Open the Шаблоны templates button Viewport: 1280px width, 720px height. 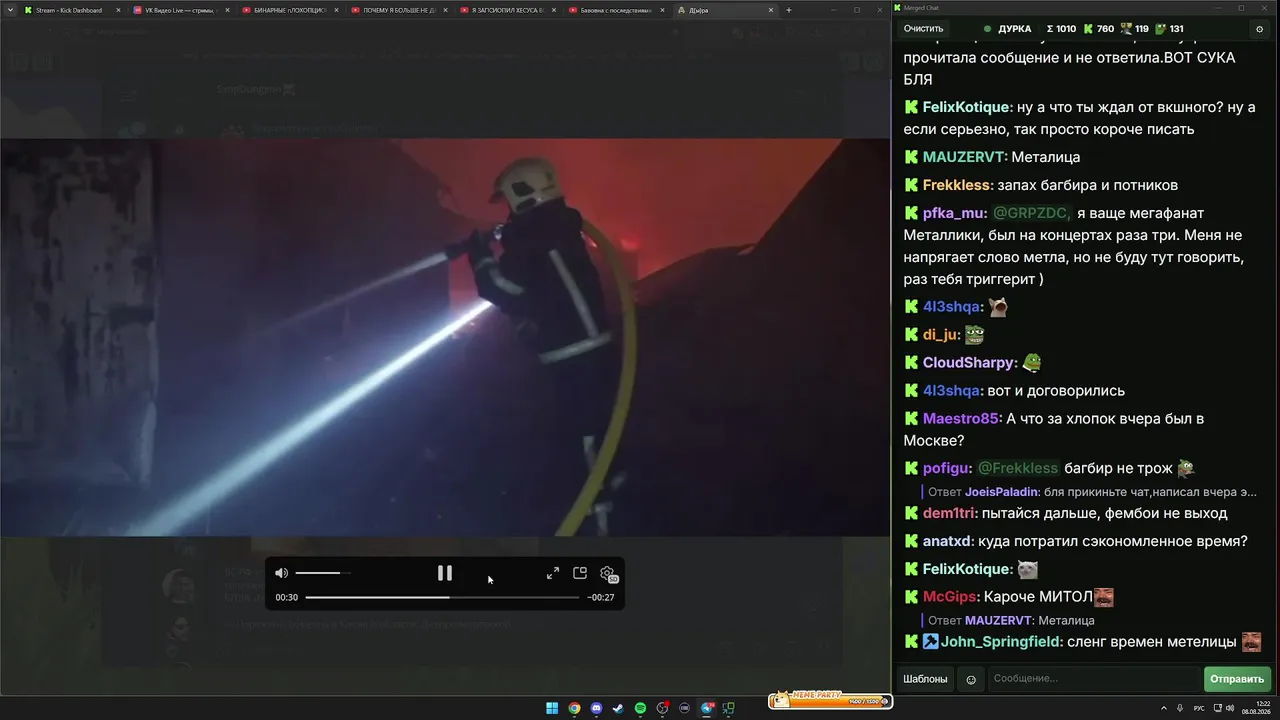(925, 679)
